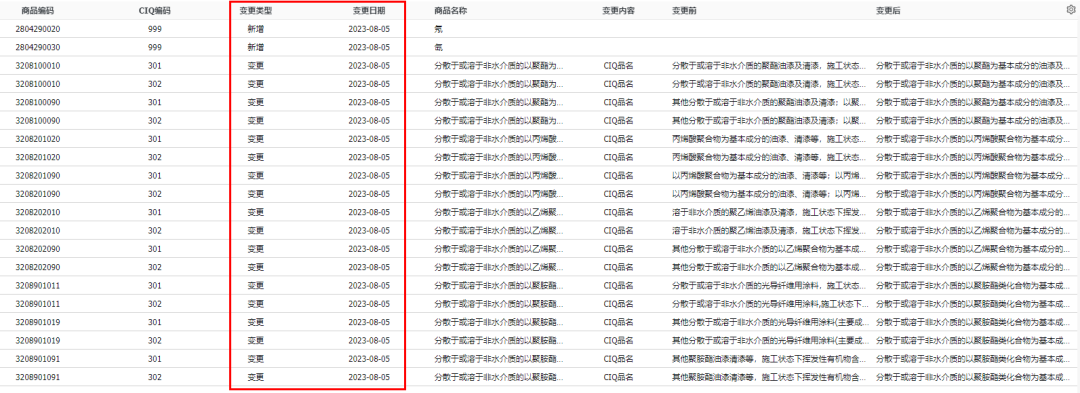The image size is (1080, 393).
Task: Click 变更前 text in row 3208201020 CIQ 301
Action: [x=768, y=139]
